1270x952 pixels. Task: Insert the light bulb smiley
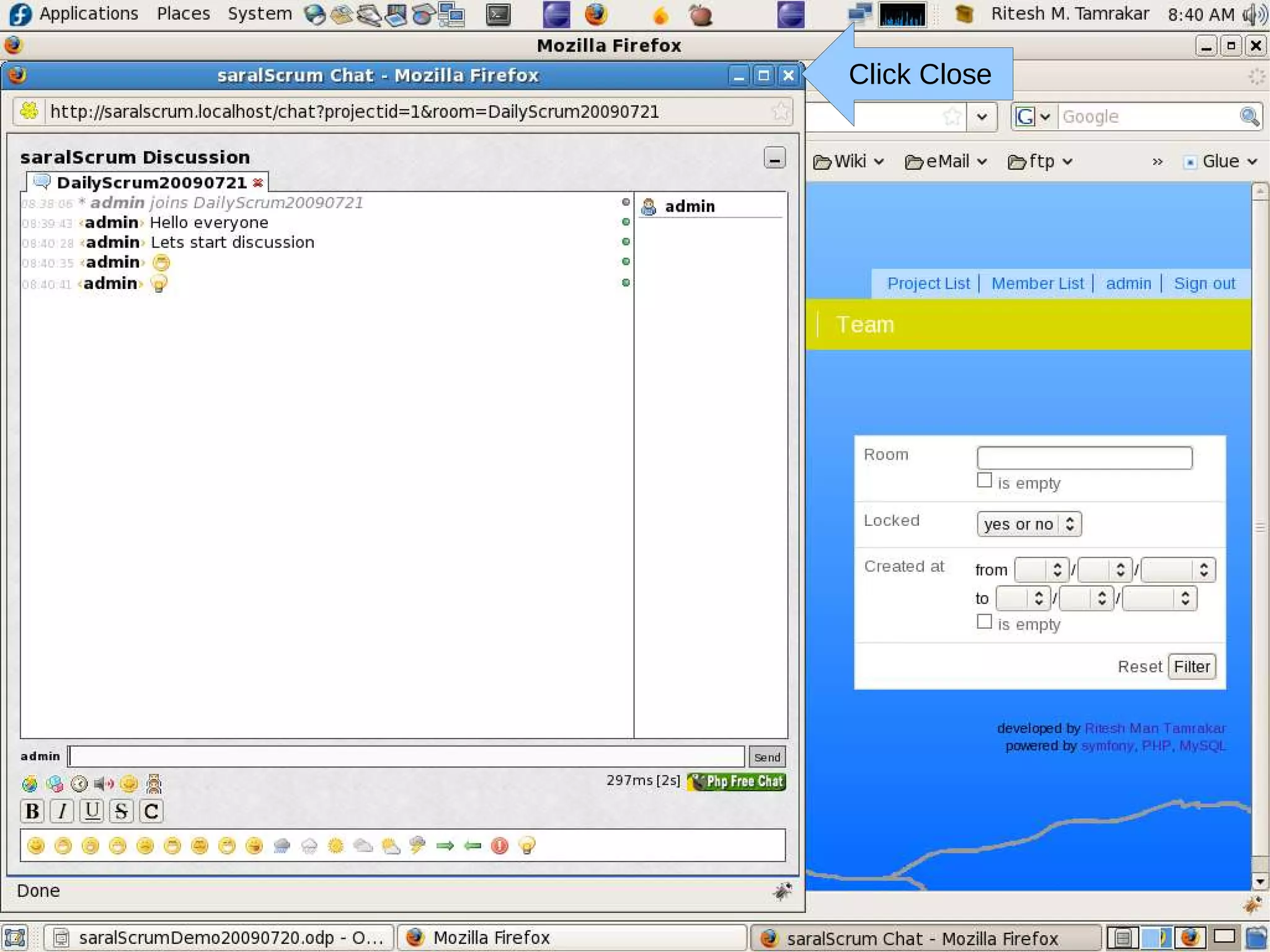tap(526, 845)
